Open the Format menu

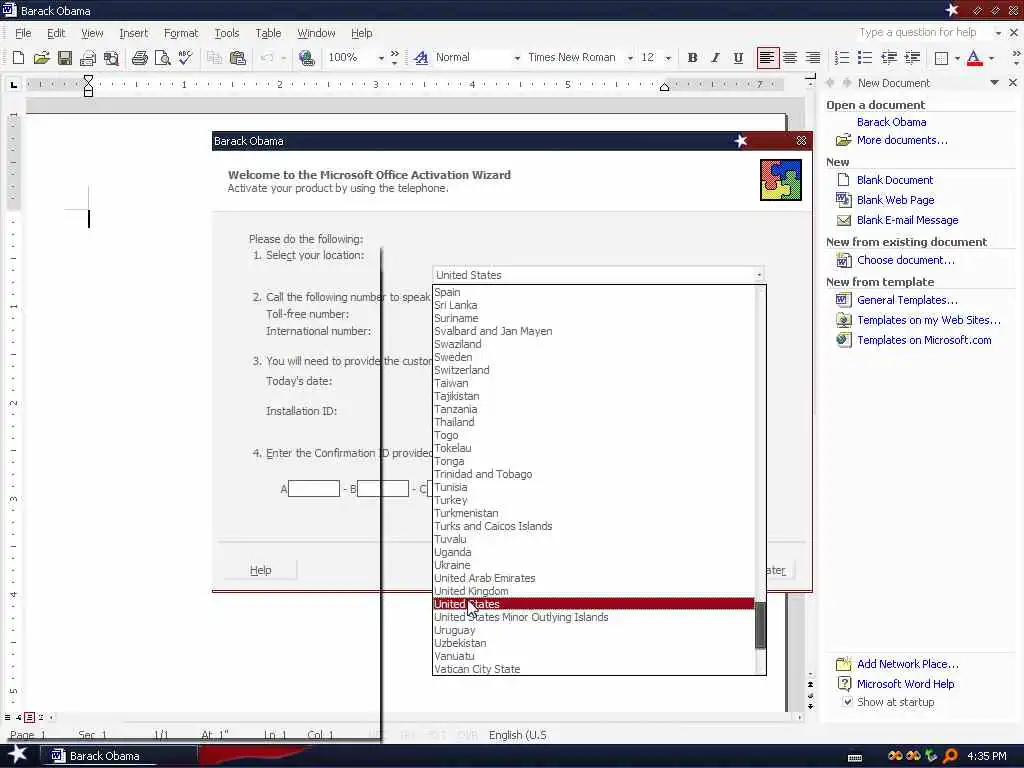[181, 33]
